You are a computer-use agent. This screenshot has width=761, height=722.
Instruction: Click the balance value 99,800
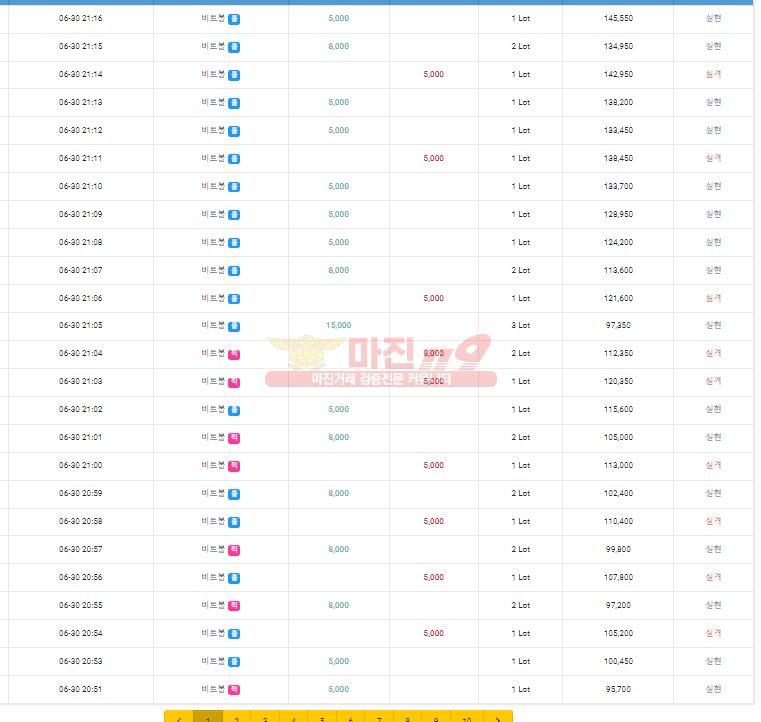tap(618, 550)
